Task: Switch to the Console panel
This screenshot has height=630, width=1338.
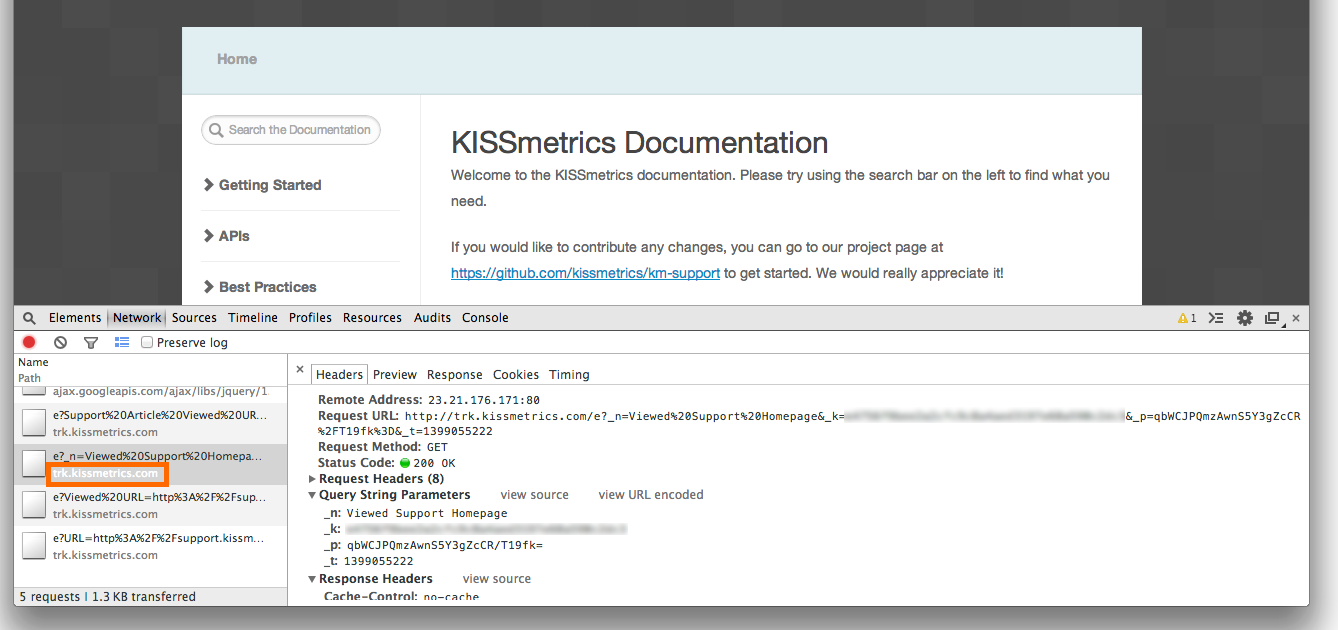Action: tap(485, 318)
